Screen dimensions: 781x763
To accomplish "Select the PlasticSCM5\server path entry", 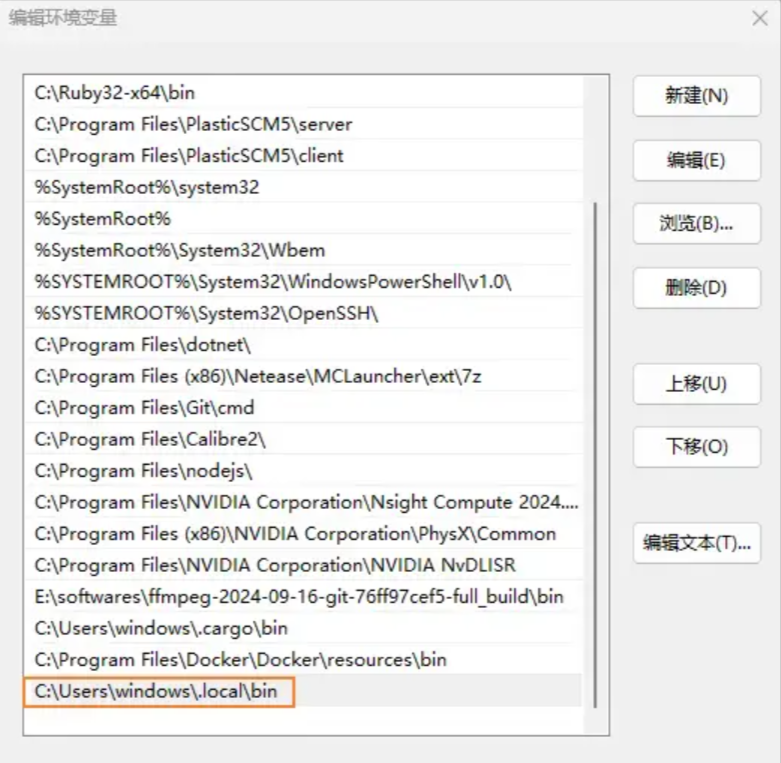I will (303, 124).
